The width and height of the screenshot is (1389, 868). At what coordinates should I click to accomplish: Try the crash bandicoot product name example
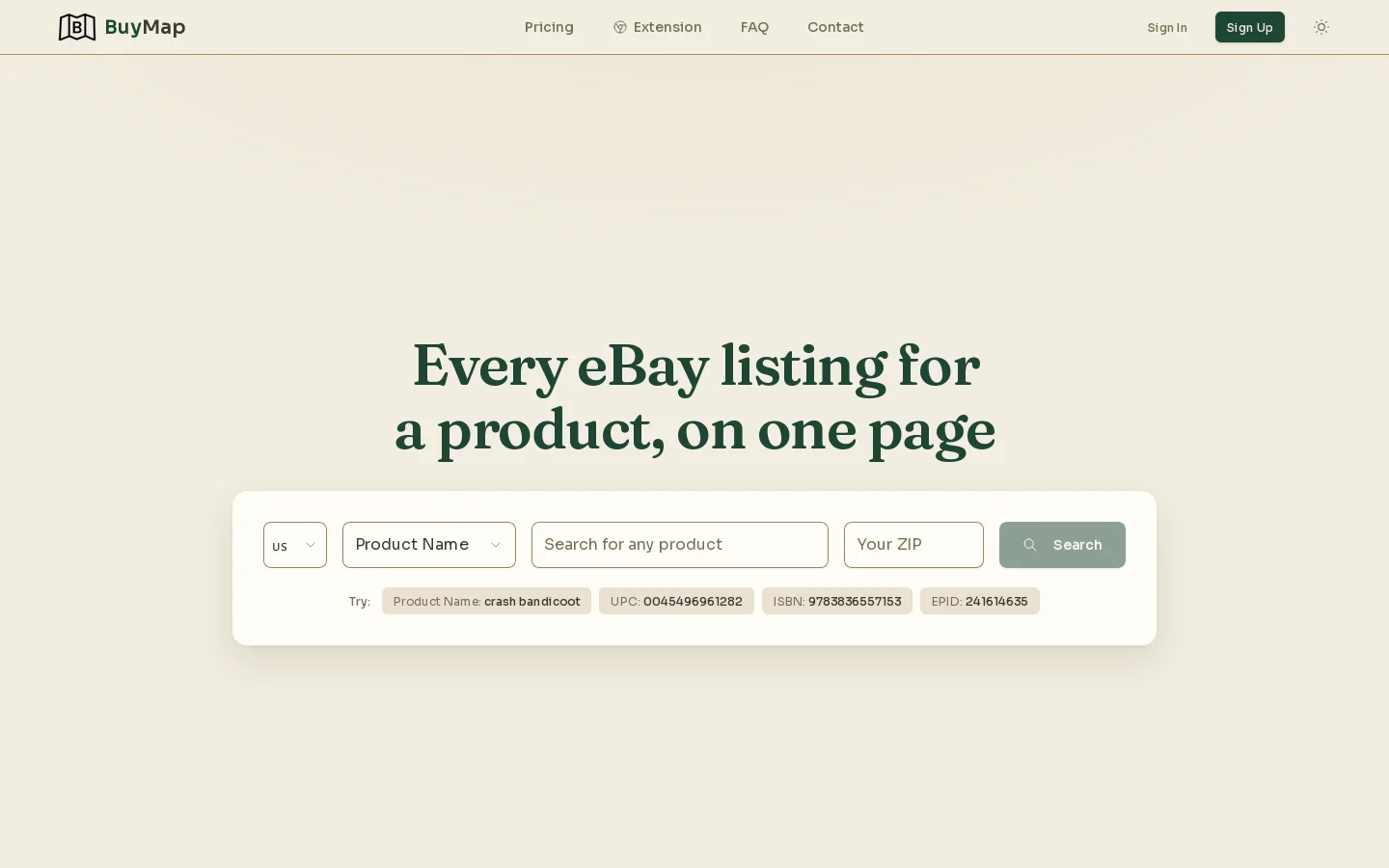point(486,601)
